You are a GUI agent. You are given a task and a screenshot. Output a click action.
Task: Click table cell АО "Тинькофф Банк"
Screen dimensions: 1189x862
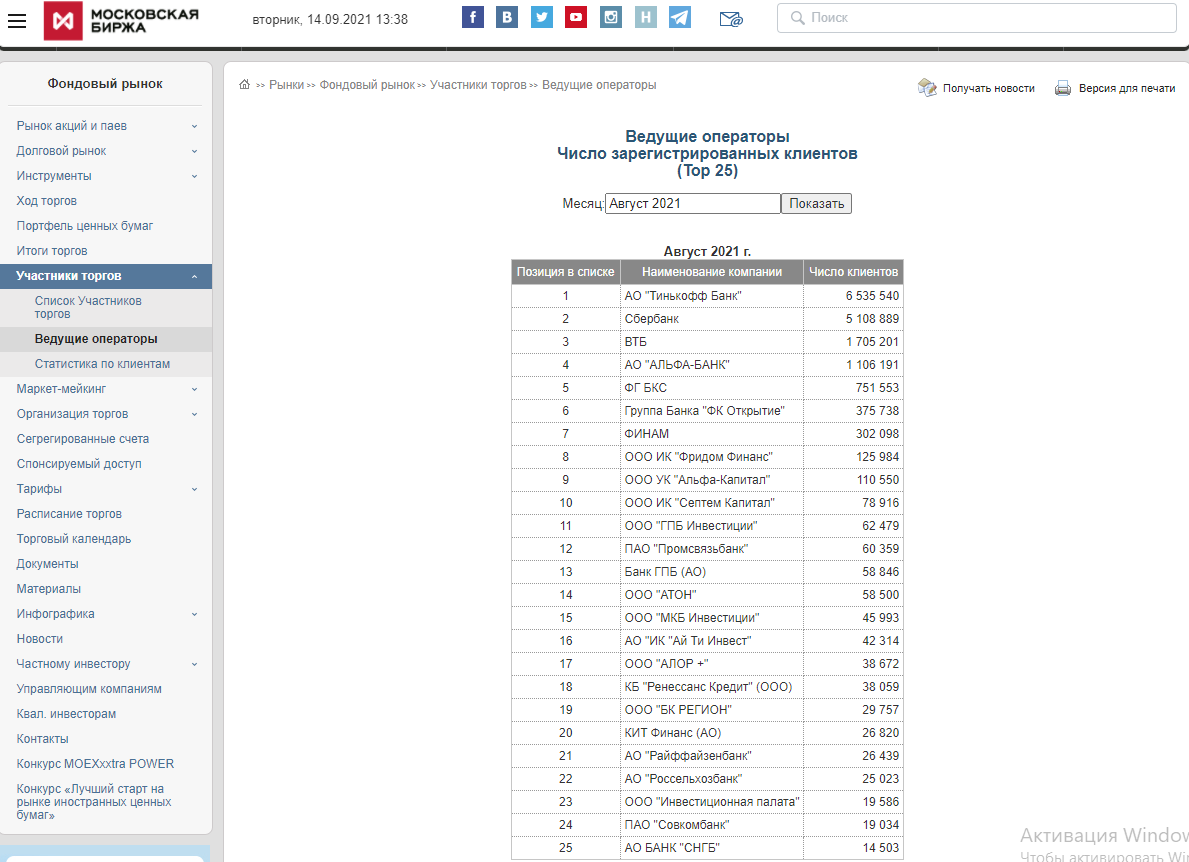pyautogui.click(x=711, y=296)
